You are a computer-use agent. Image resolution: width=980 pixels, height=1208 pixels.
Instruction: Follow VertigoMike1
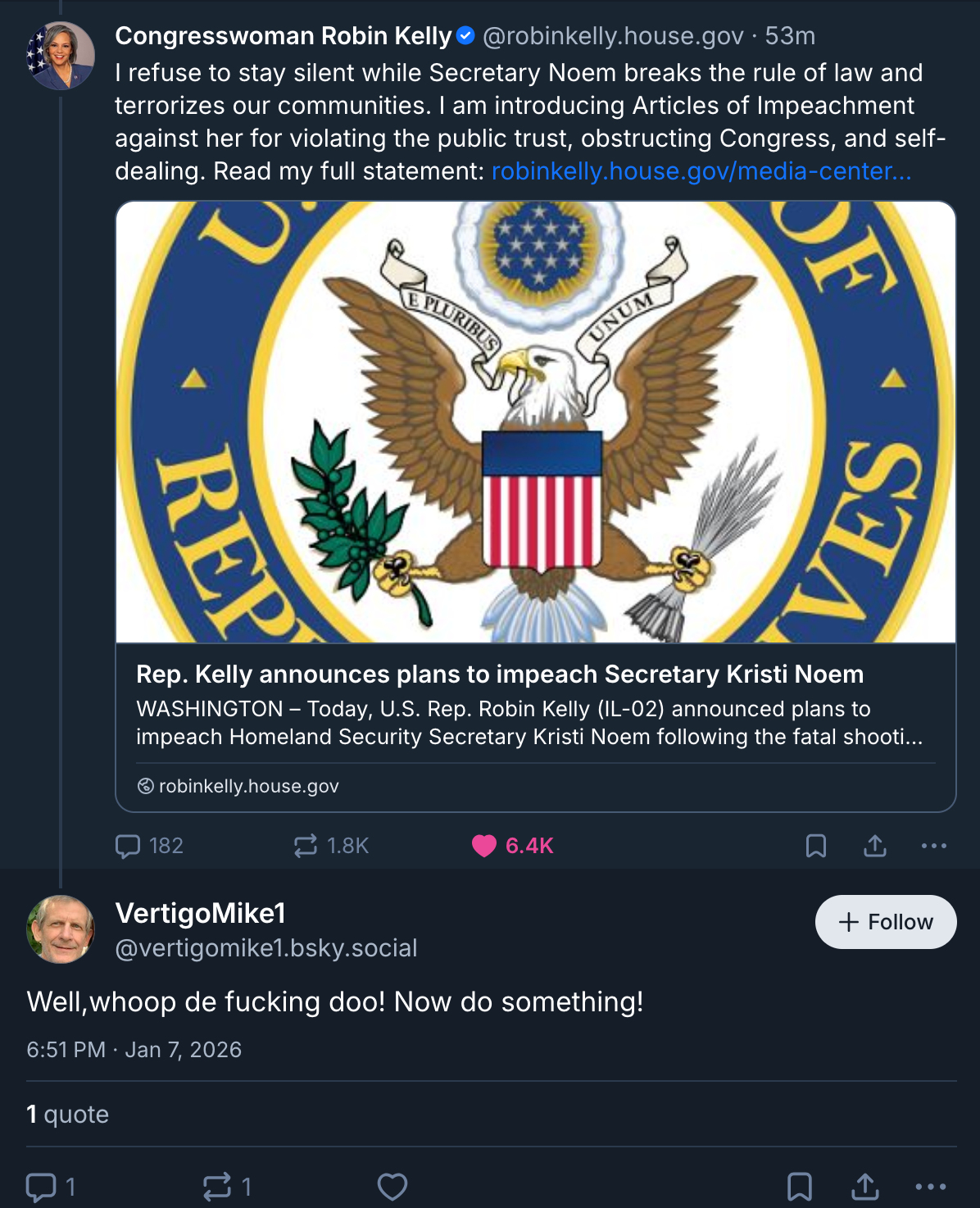click(886, 922)
